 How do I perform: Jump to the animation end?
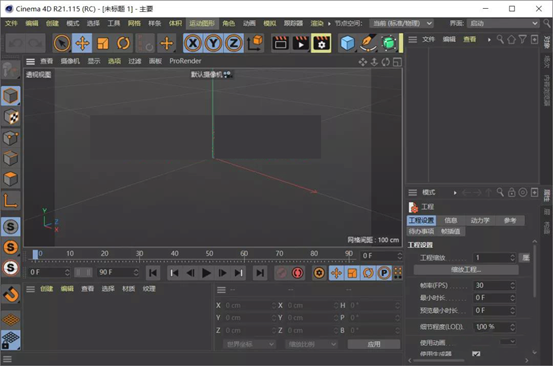pyautogui.click(x=260, y=273)
